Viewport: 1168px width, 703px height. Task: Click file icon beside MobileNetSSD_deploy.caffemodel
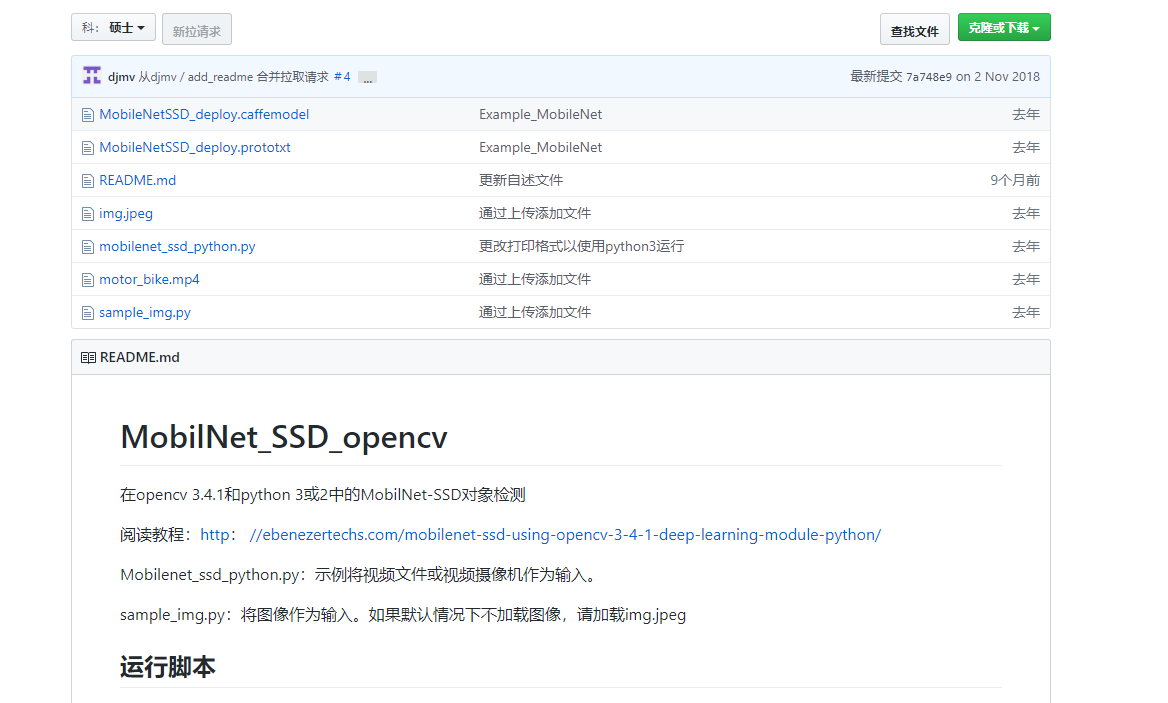pyautogui.click(x=88, y=115)
